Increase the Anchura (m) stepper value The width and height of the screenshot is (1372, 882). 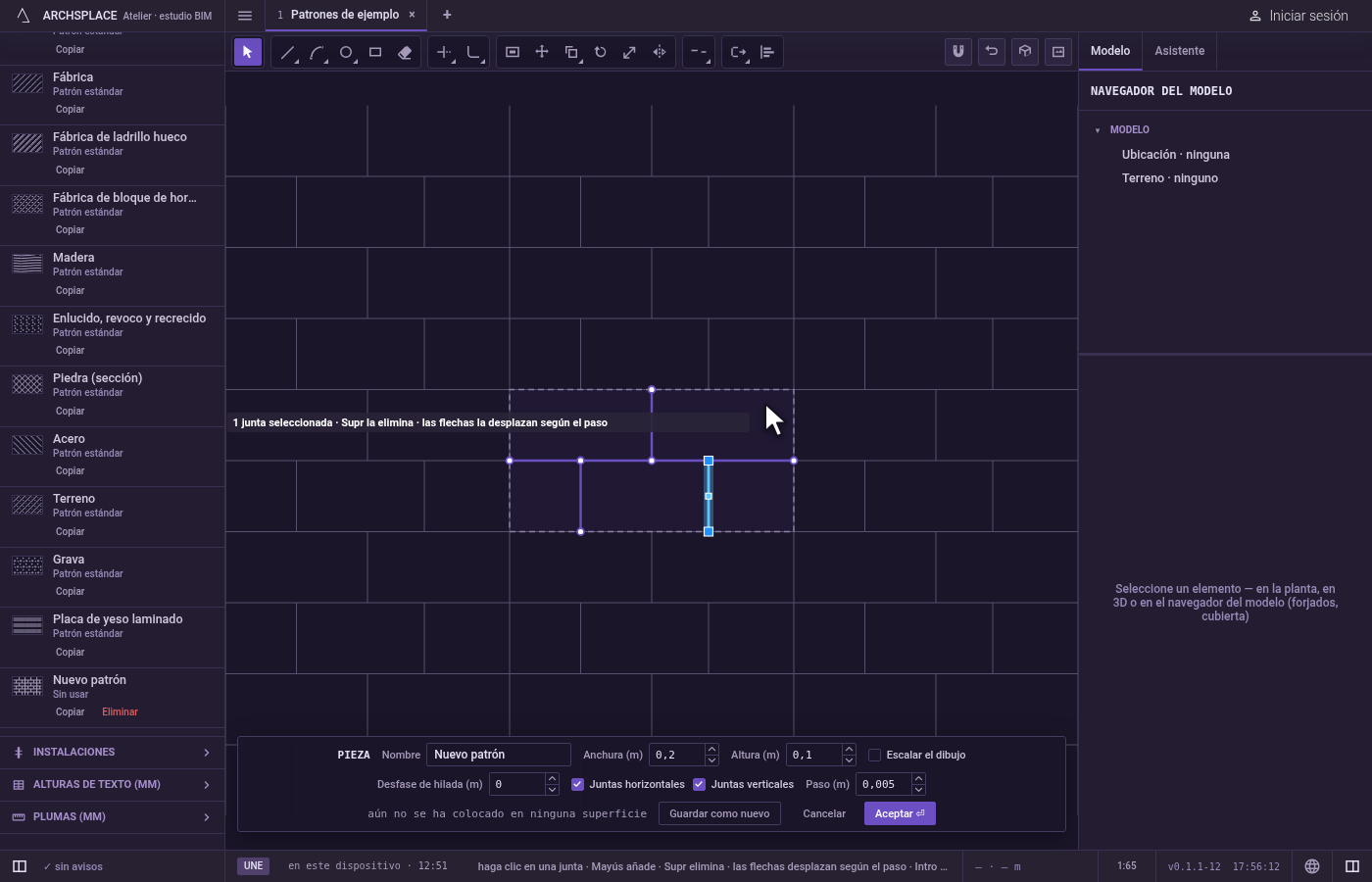coord(712,750)
